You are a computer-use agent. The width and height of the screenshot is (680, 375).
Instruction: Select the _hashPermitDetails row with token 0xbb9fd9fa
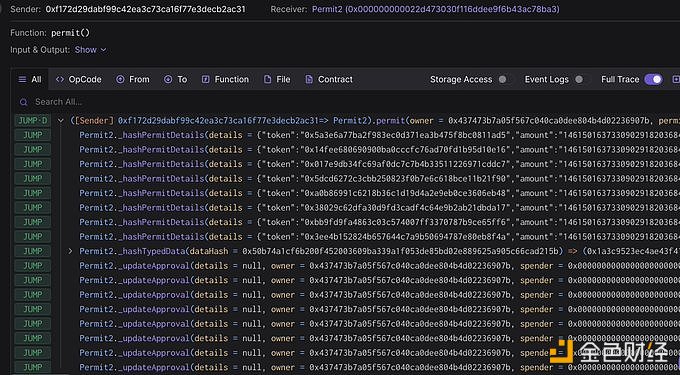(x=379, y=222)
